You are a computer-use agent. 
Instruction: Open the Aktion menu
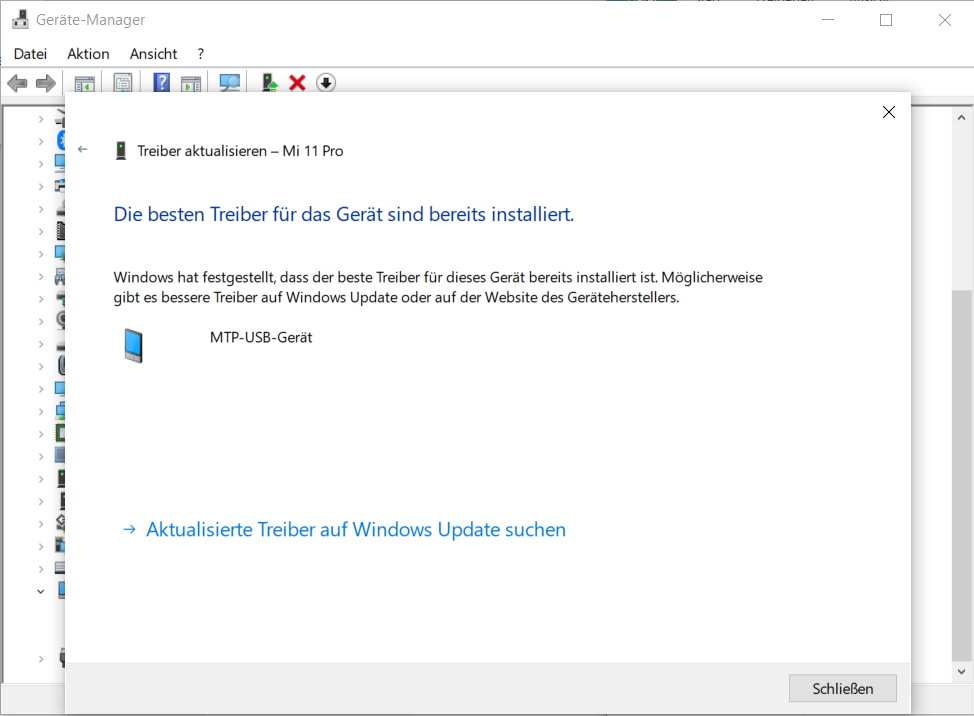pyautogui.click(x=88, y=54)
